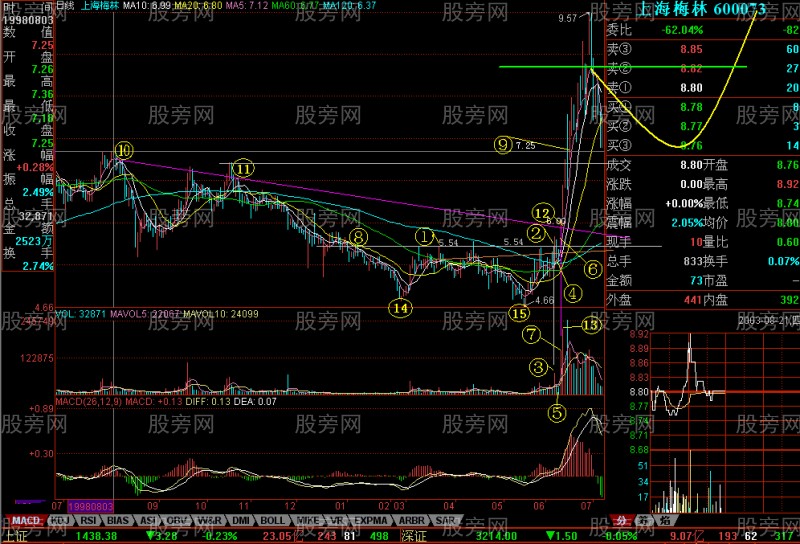Switch to the KDJ indicator tab
This screenshot has width=800, height=544.
pos(61,521)
